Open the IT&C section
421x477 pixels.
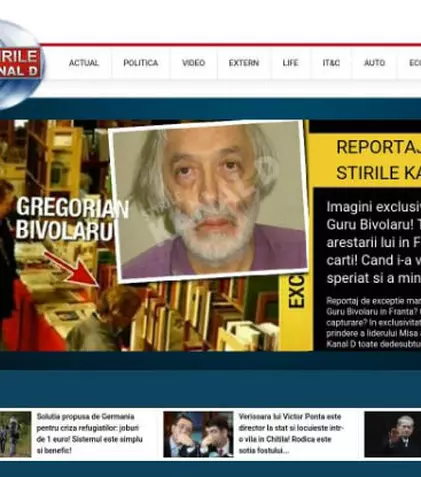(x=331, y=63)
